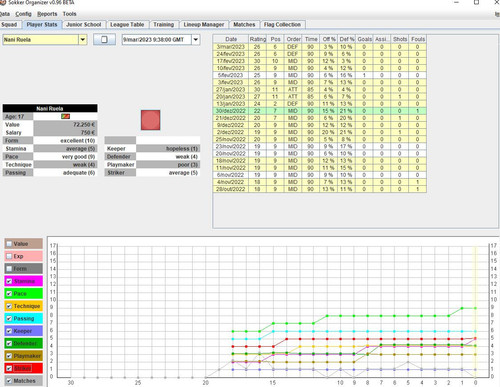
Task: Switch to the Junior School tab
Action: [x=84, y=25]
